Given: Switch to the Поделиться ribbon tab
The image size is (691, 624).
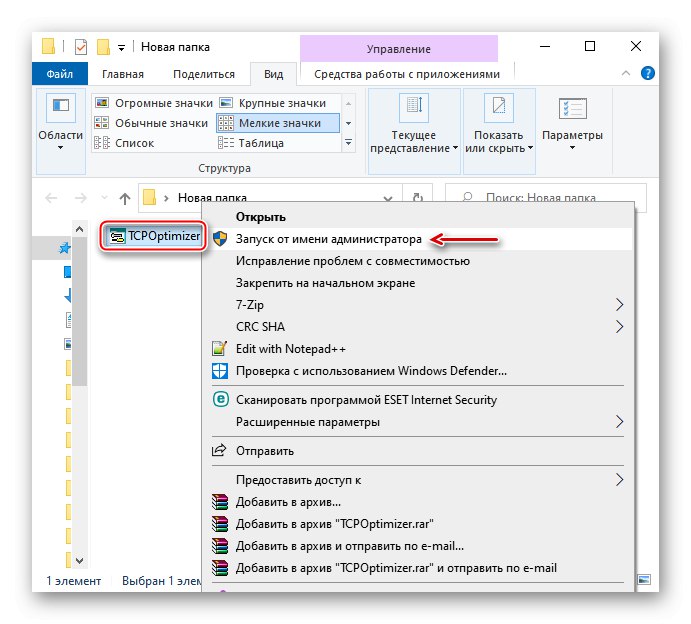Looking at the screenshot, I should point(204,74).
